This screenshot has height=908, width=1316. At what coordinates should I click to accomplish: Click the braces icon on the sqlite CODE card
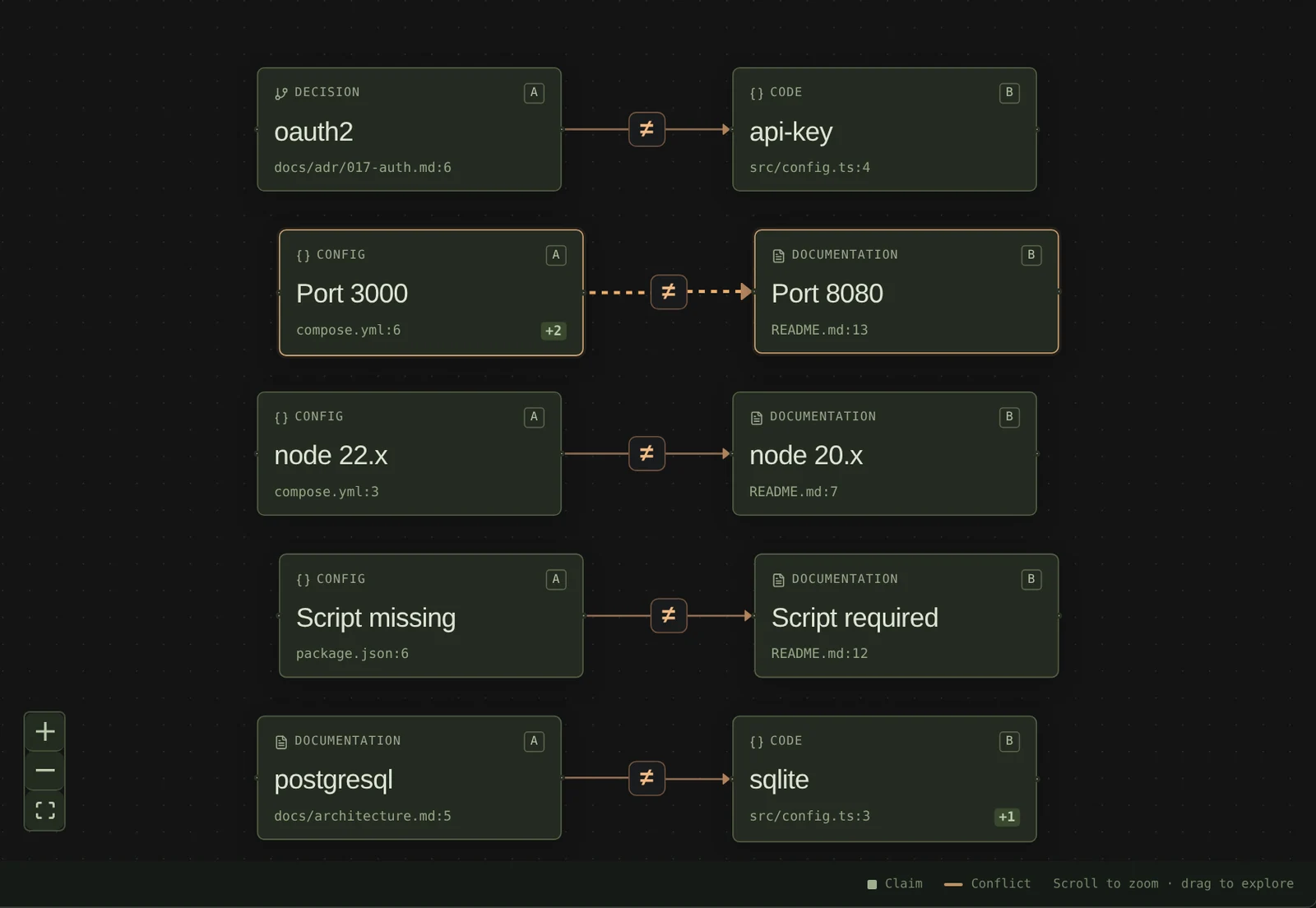pos(757,742)
